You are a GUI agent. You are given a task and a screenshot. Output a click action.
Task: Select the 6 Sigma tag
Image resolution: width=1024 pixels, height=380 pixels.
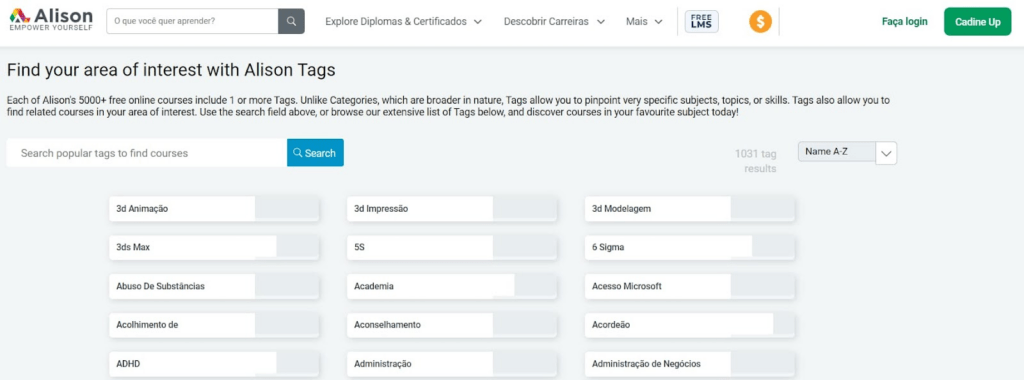click(x=690, y=247)
